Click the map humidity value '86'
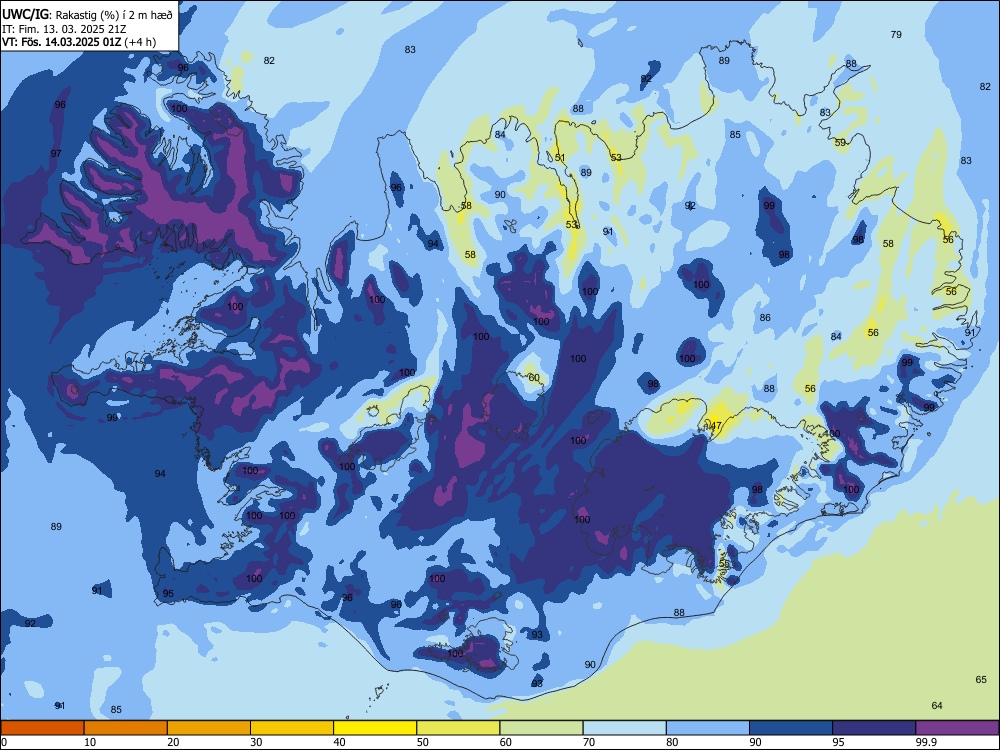 point(765,317)
